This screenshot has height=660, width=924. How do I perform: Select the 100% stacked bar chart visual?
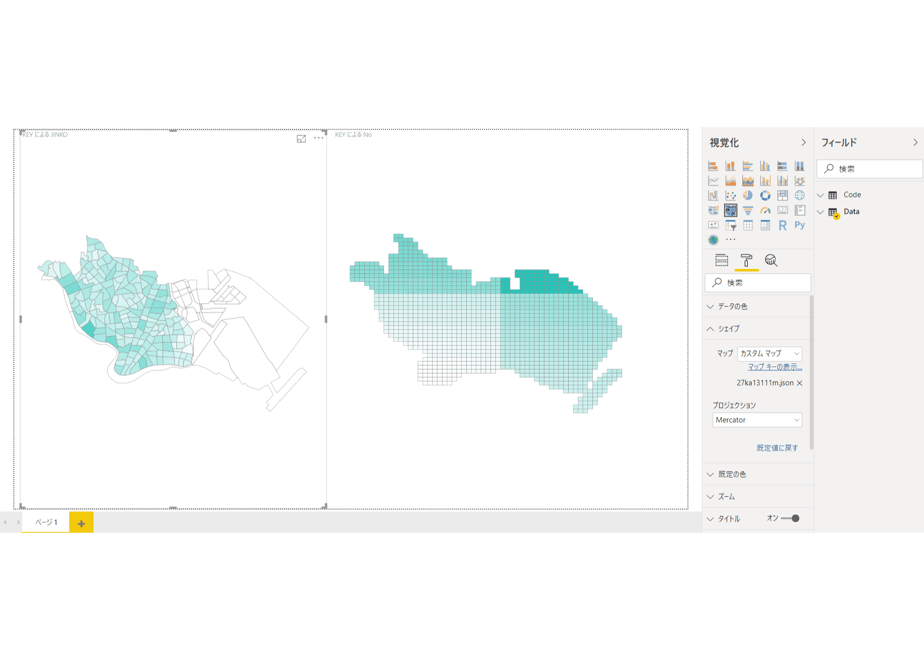click(782, 166)
